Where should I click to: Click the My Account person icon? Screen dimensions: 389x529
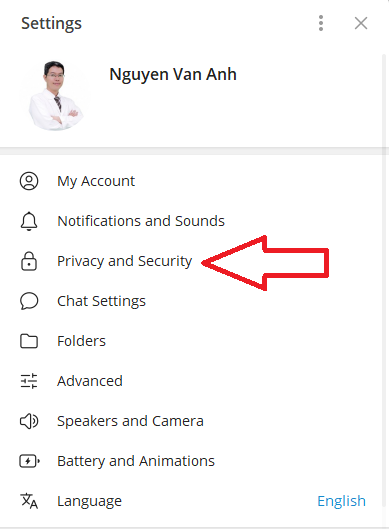pos(29,181)
